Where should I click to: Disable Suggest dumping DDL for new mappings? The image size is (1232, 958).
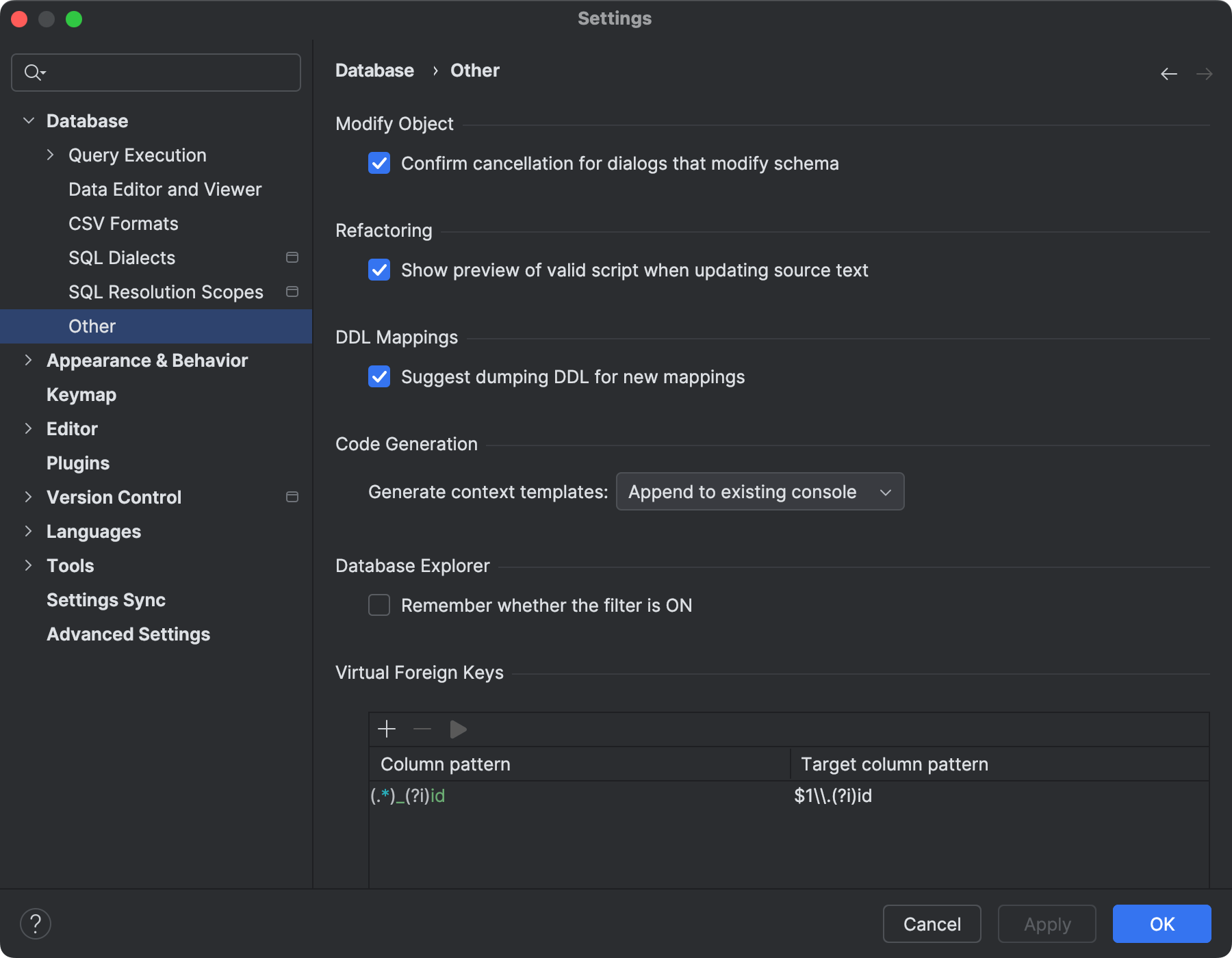378,376
